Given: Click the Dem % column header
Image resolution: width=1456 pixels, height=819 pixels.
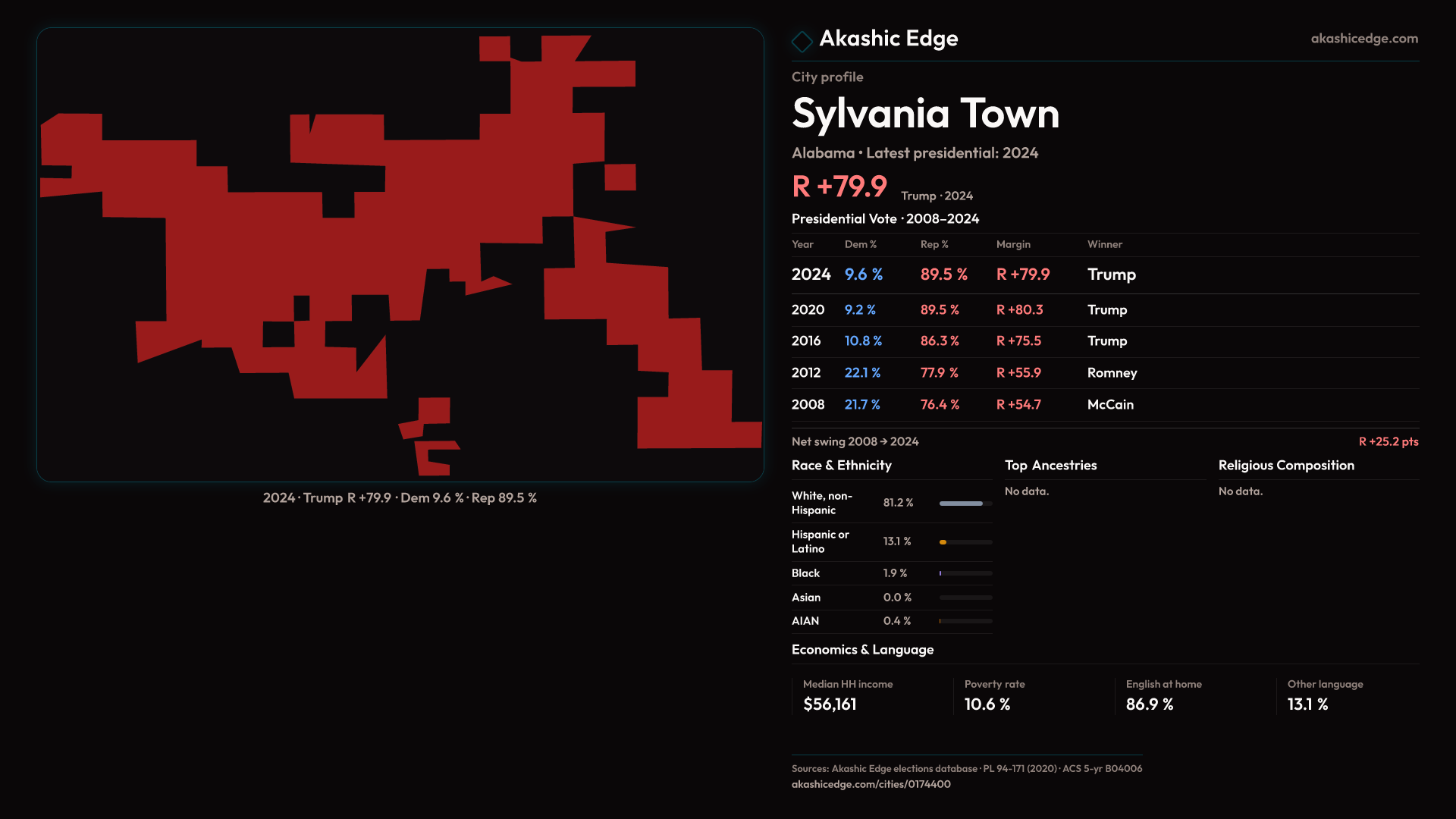Looking at the screenshot, I should (x=860, y=244).
